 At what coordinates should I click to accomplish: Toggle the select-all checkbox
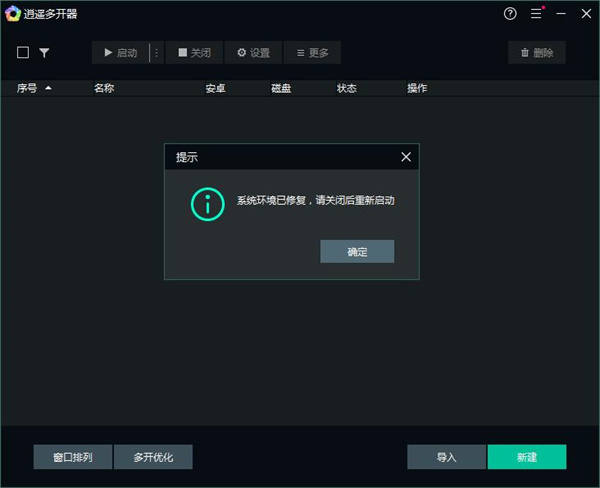[23, 52]
